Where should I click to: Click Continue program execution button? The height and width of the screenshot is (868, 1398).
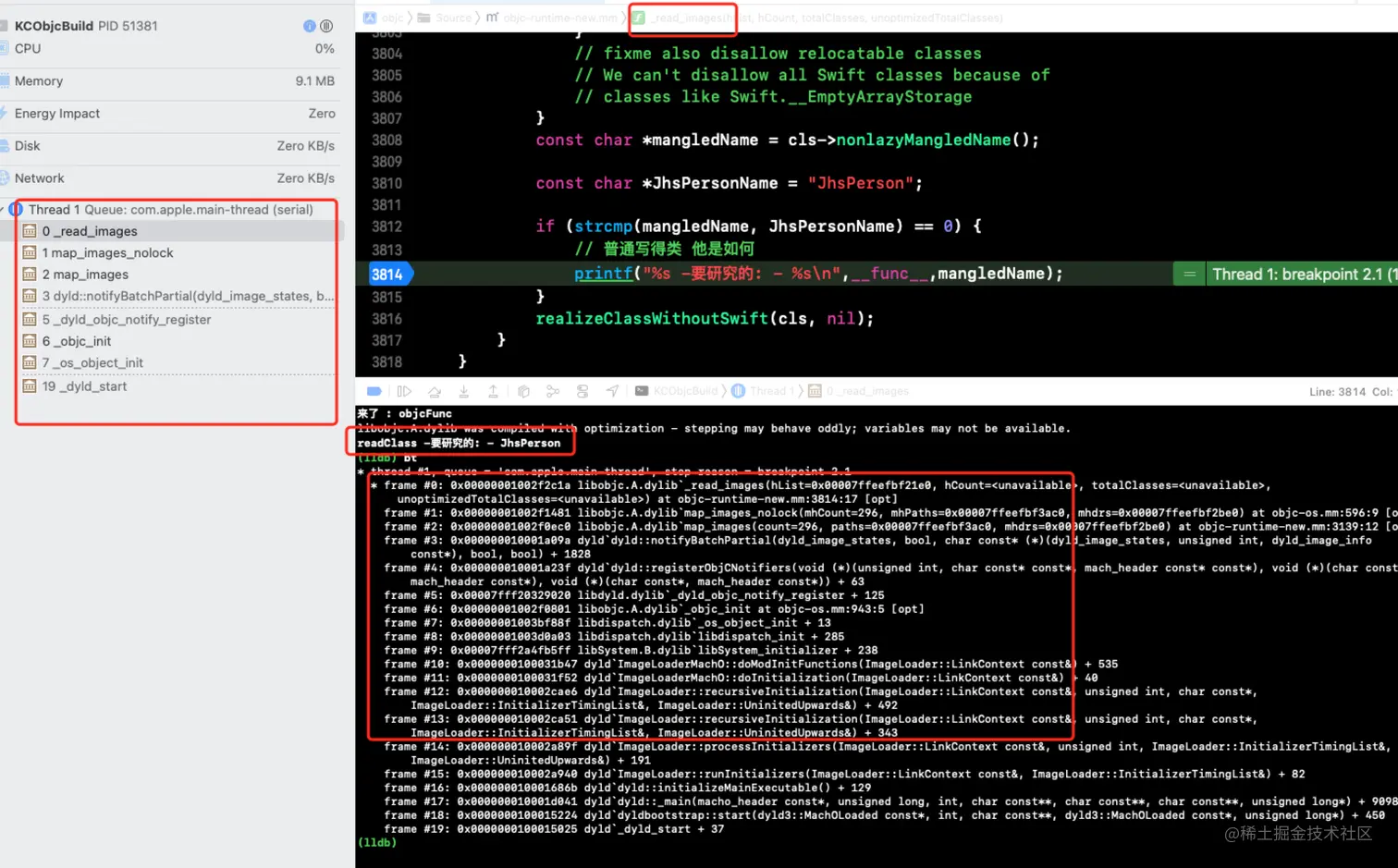[404, 391]
